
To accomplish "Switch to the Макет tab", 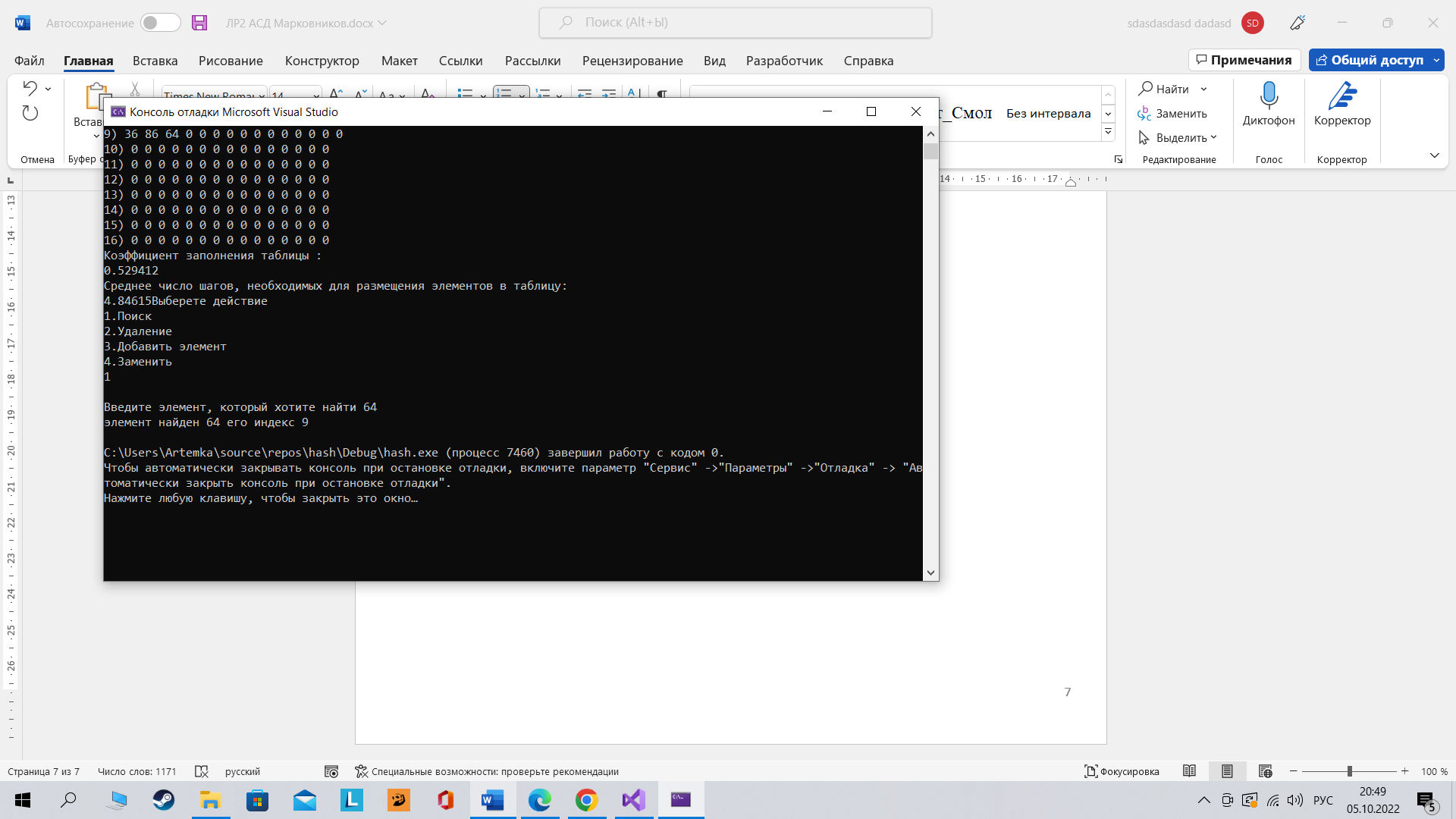I will [400, 61].
